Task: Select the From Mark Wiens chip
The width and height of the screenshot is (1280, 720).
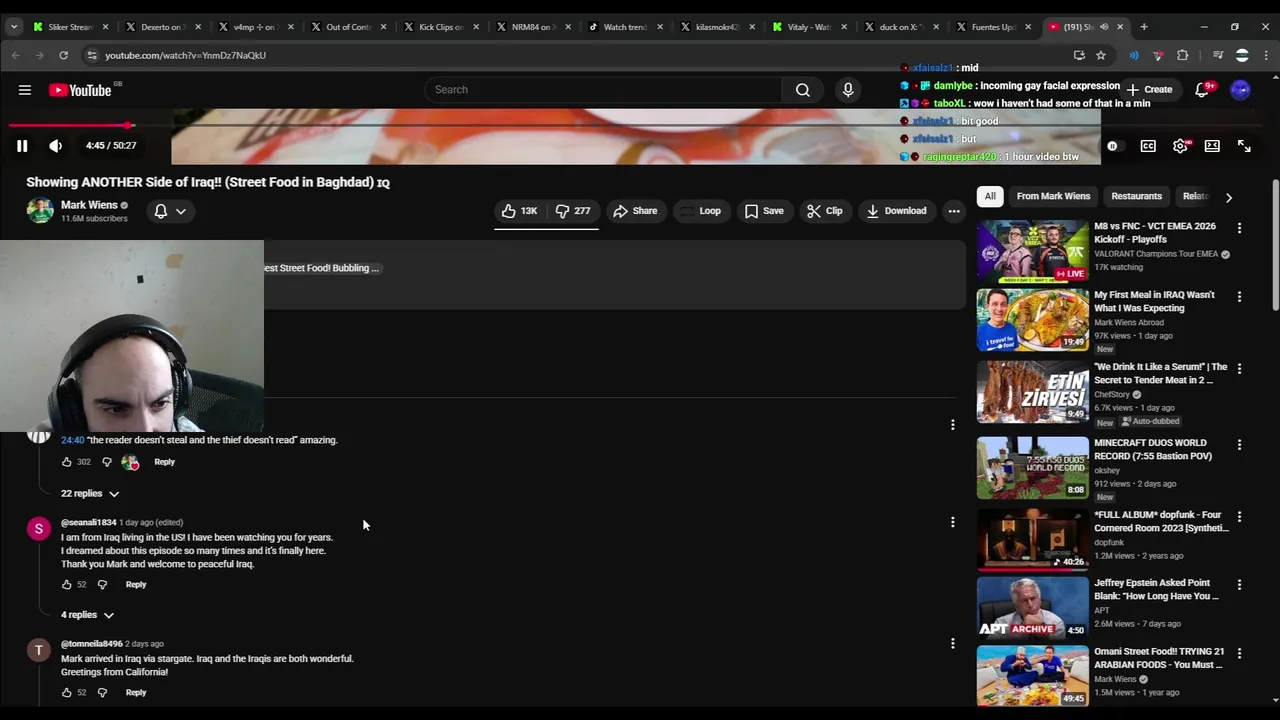Action: click(1053, 196)
